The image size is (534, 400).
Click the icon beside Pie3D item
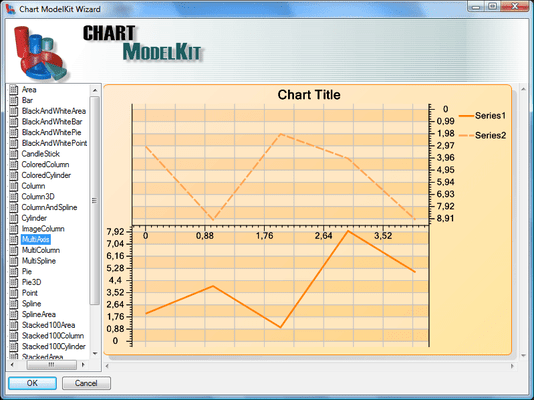14,282
